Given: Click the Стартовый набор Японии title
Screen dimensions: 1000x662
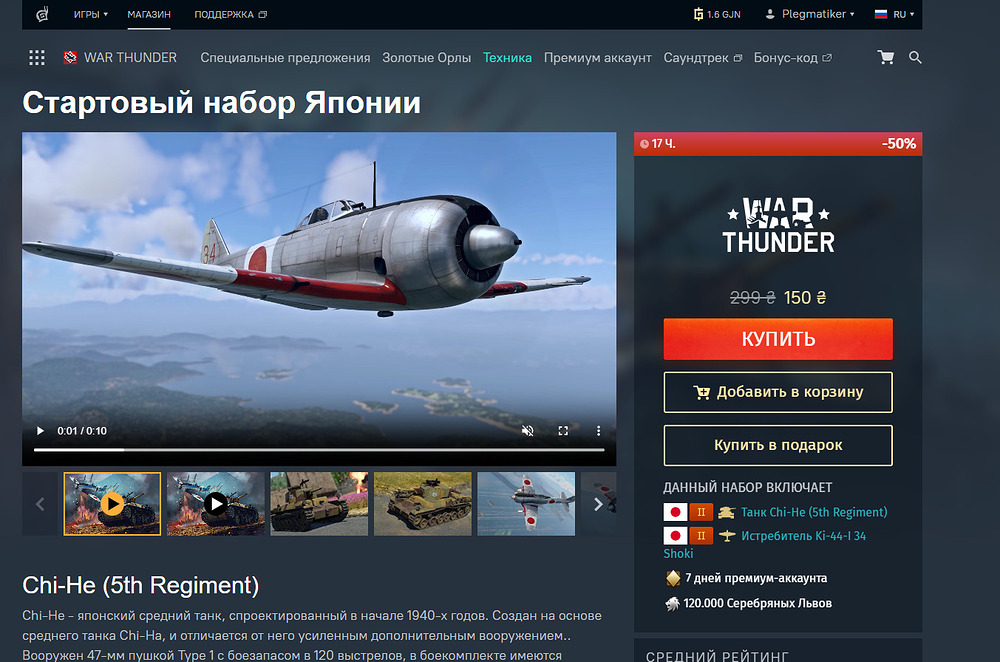Looking at the screenshot, I should (x=221, y=103).
